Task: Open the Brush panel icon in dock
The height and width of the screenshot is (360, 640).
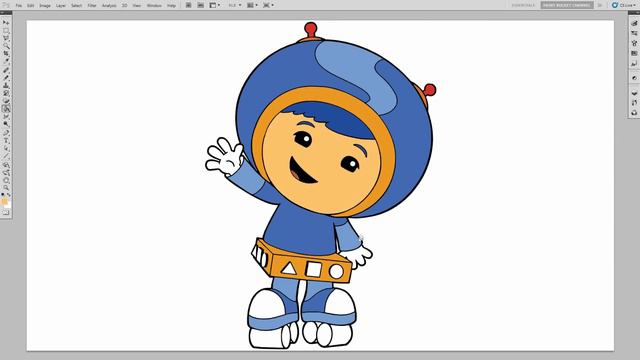Action: [x=634, y=23]
